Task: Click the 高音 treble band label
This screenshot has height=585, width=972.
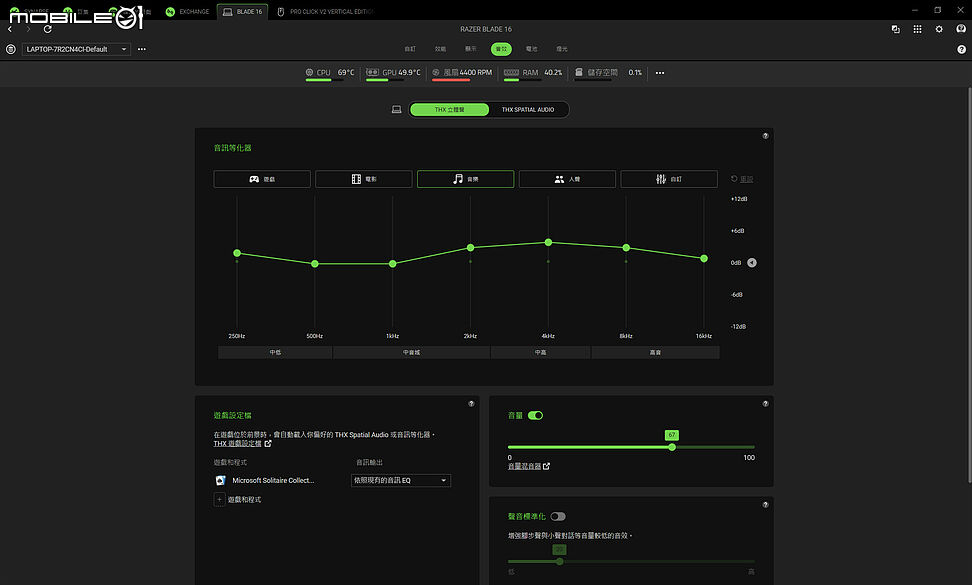Action: [x=655, y=353]
